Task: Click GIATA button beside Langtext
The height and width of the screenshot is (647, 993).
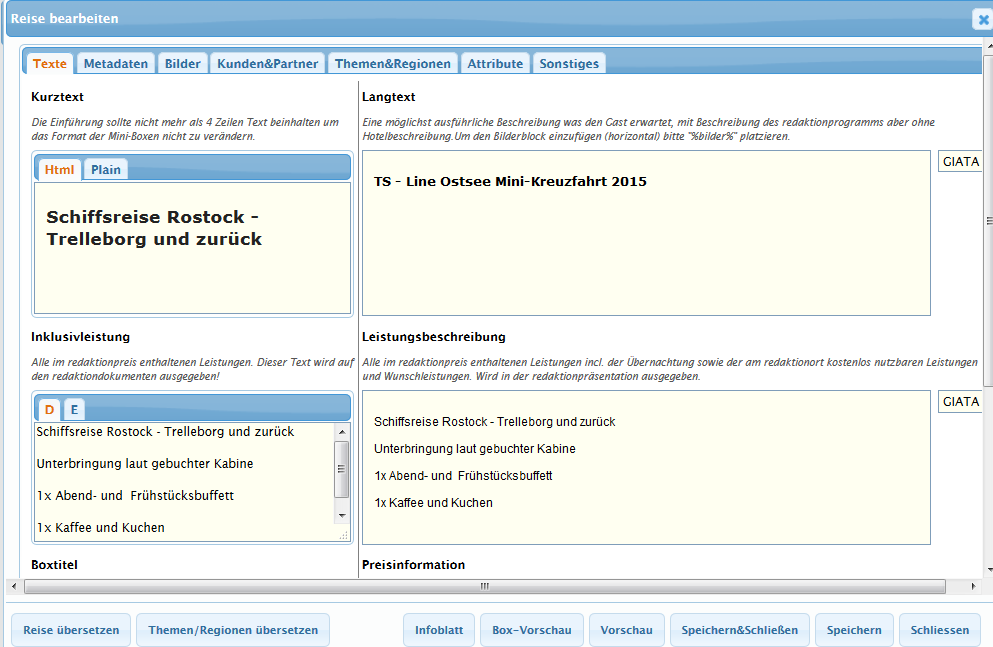Action: coord(960,162)
